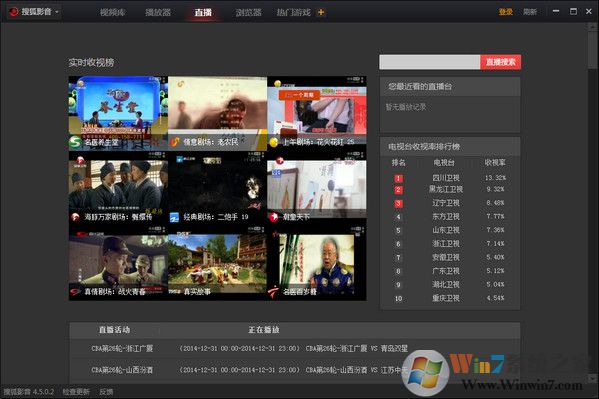Click the 直播活动 column header
The image size is (599, 399).
(x=114, y=330)
